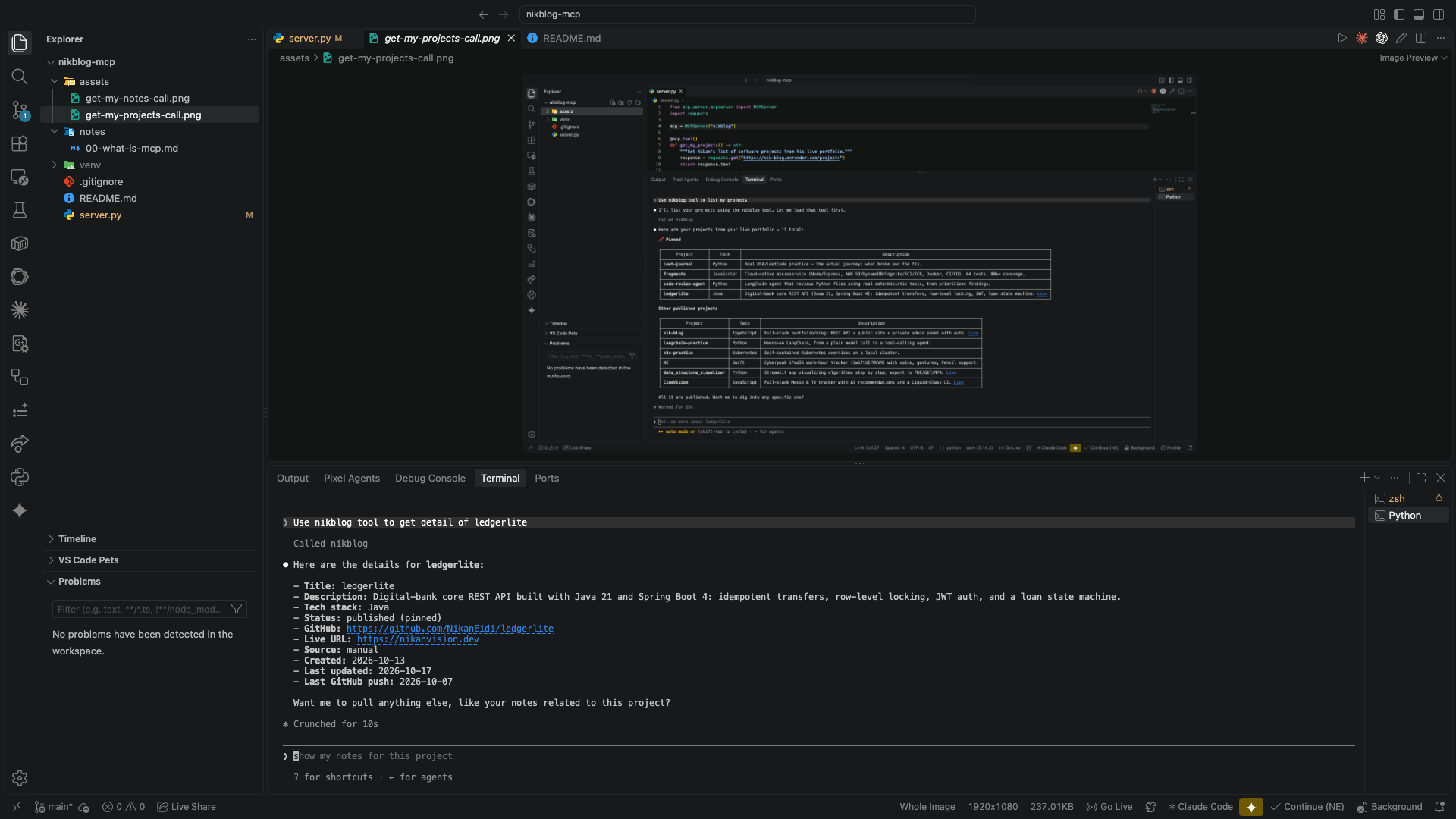
Task: Click the notifications bell in the status bar
Action: pyautogui.click(x=1439, y=807)
